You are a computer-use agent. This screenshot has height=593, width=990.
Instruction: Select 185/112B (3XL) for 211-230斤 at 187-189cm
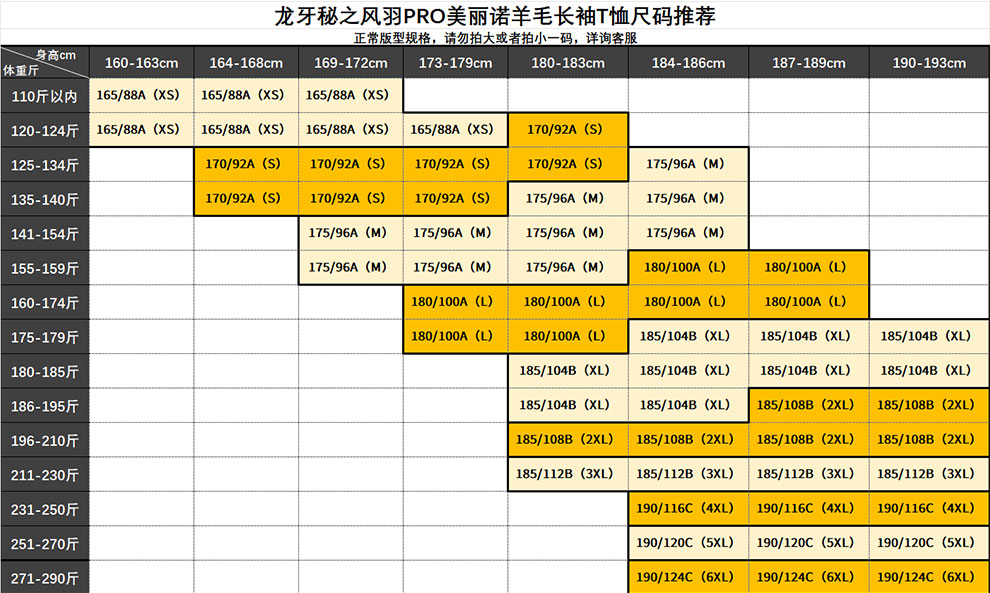(809, 474)
